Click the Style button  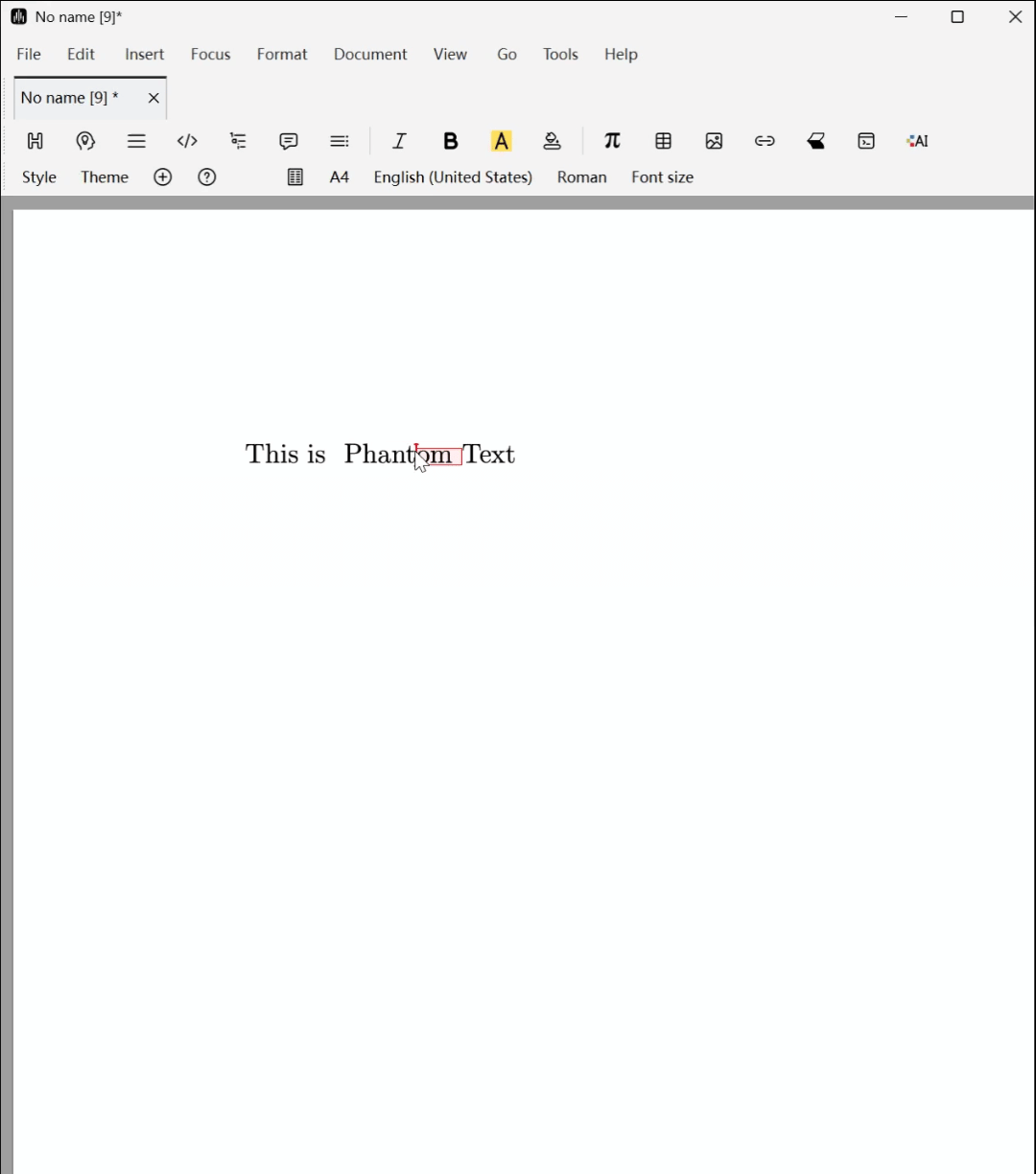pyautogui.click(x=39, y=177)
